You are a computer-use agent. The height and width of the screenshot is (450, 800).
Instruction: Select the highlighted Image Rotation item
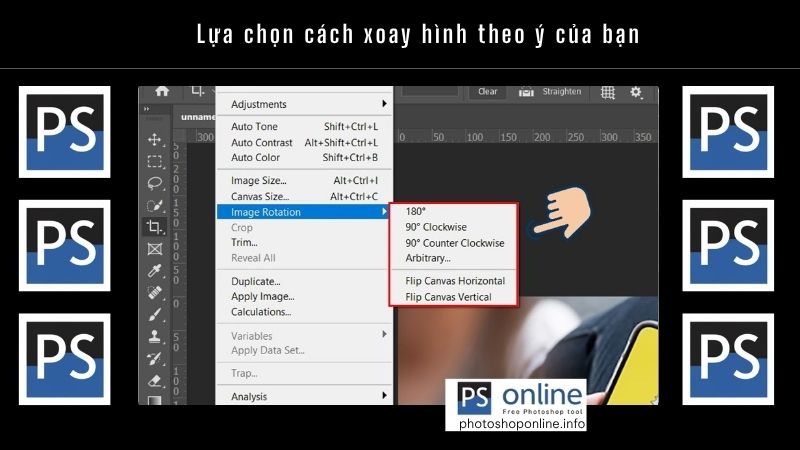click(x=305, y=212)
